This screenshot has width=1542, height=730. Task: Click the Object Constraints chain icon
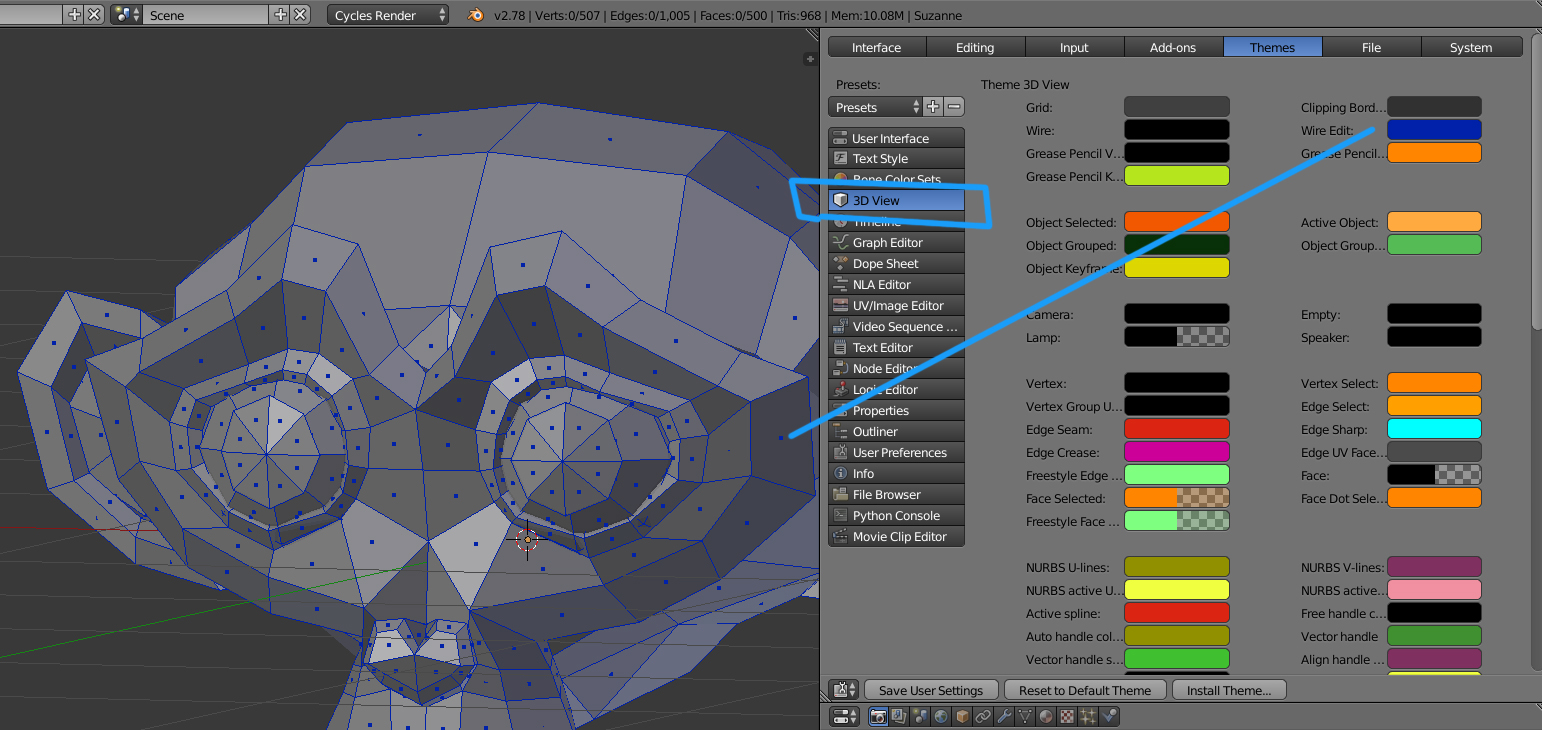983,716
